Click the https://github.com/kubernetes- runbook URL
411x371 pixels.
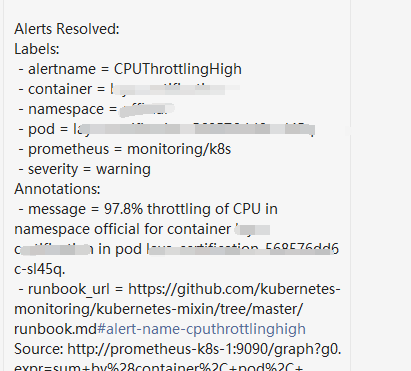234,289
